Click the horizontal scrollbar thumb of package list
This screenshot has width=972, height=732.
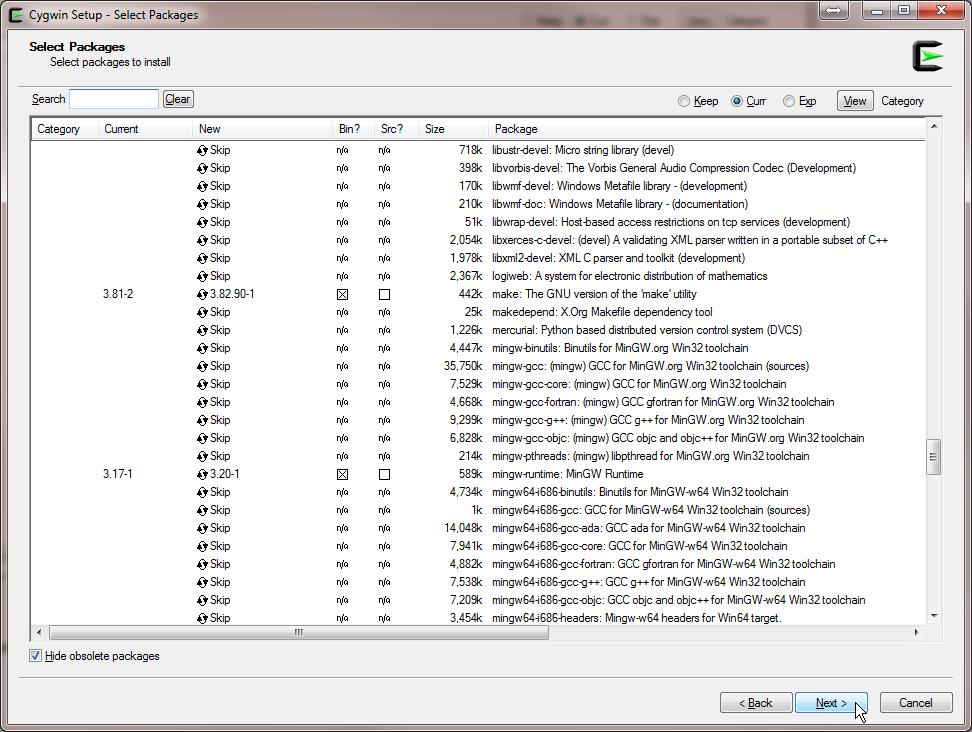pyautogui.click(x=299, y=632)
